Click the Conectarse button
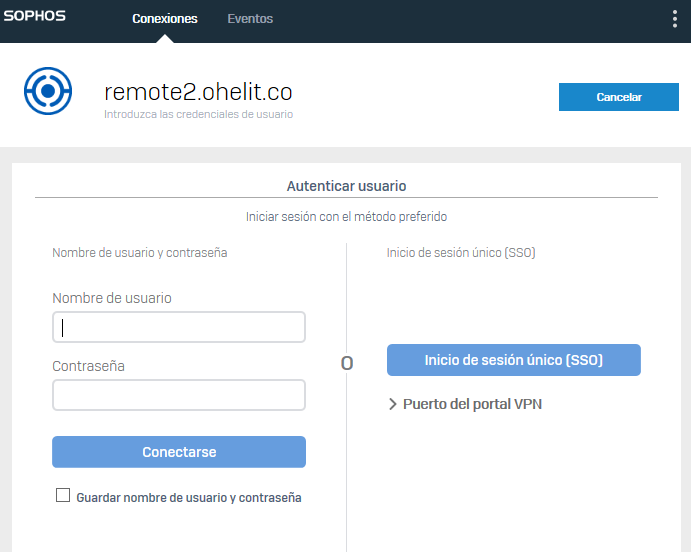 [179, 452]
